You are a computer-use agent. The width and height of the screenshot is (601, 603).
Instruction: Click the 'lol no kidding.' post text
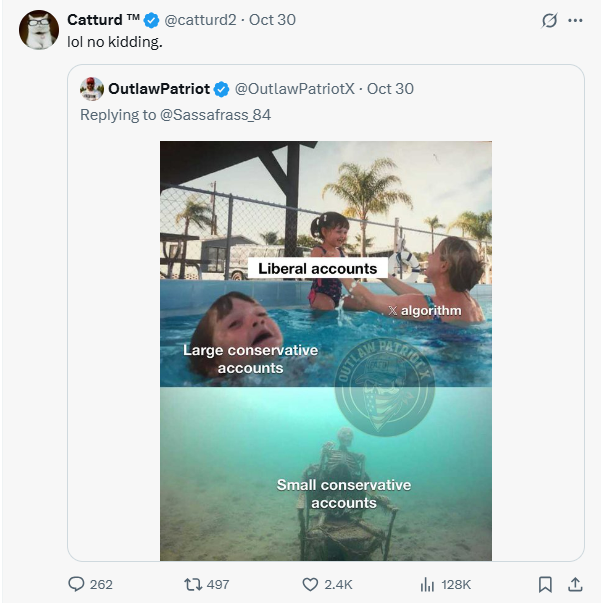(115, 42)
